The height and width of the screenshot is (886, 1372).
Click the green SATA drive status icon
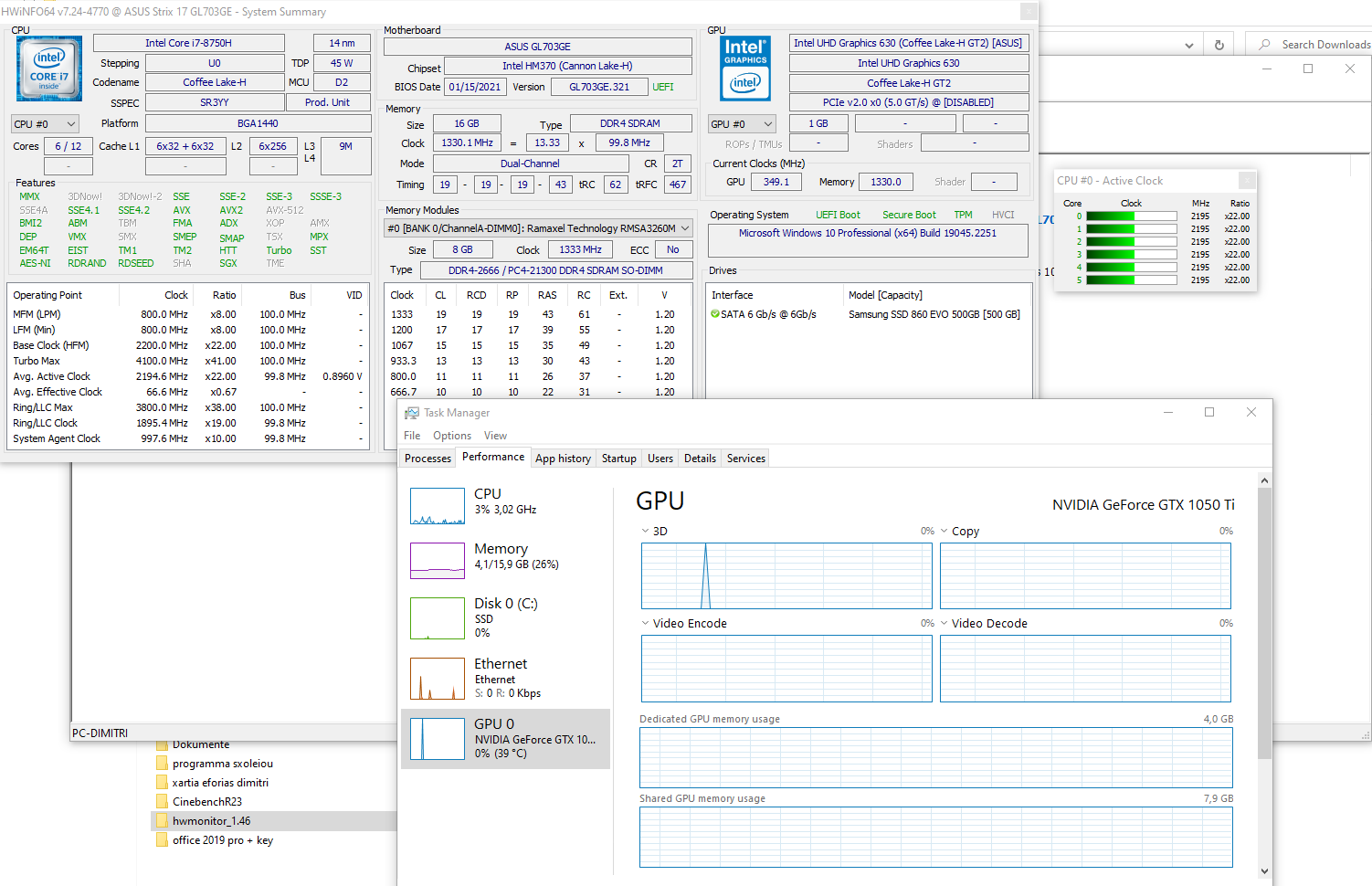715,314
